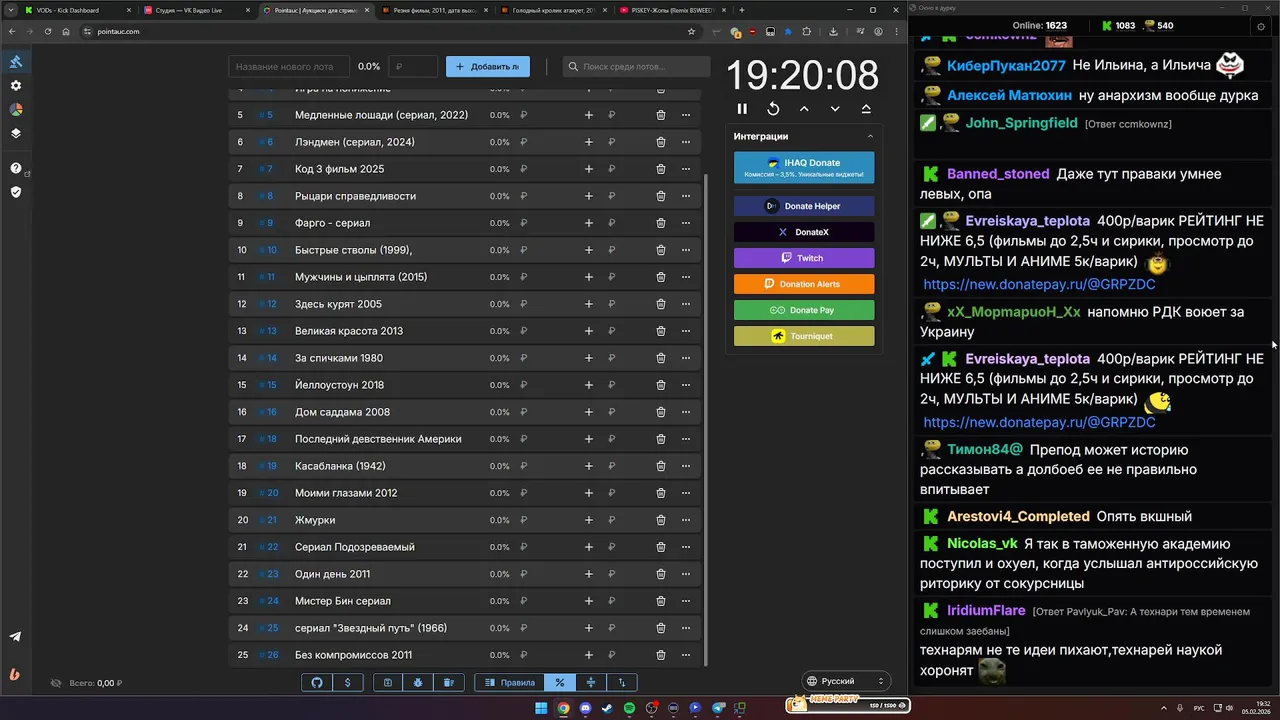Delete lot Код 3 фильм 2025
The width and height of the screenshot is (1280, 720).
[x=661, y=169]
